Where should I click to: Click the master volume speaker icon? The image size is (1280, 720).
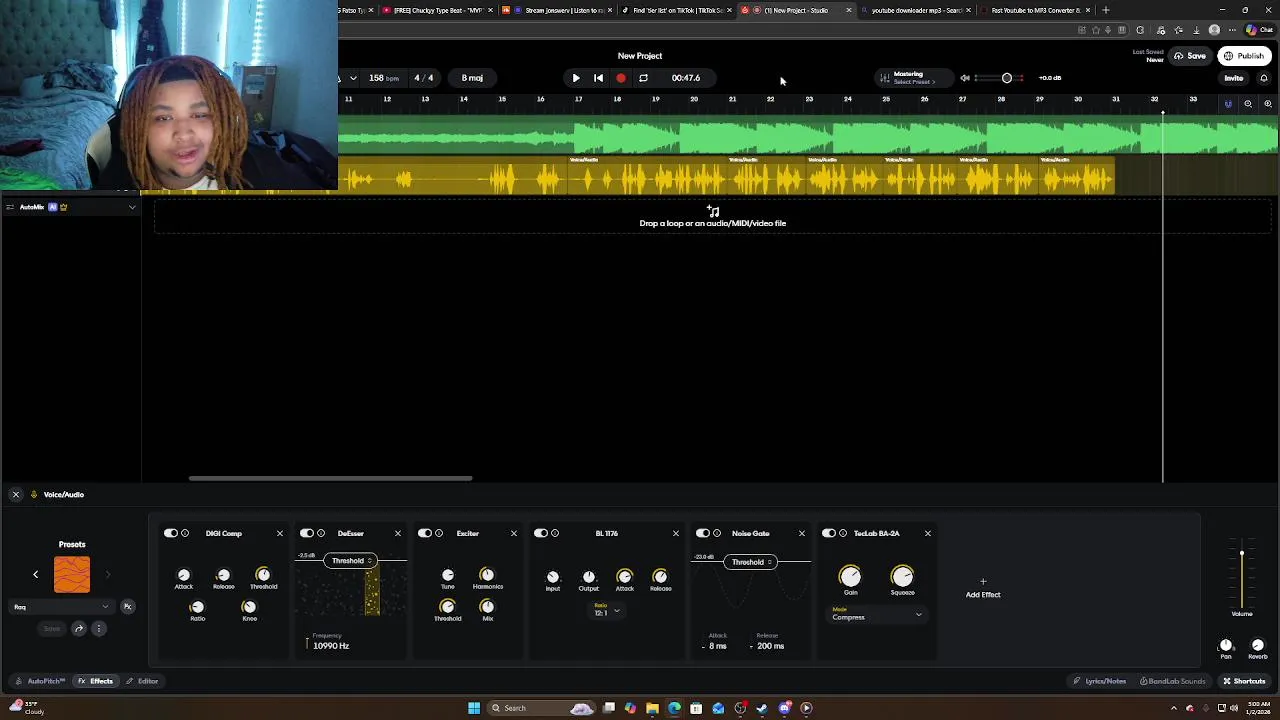[x=965, y=78]
